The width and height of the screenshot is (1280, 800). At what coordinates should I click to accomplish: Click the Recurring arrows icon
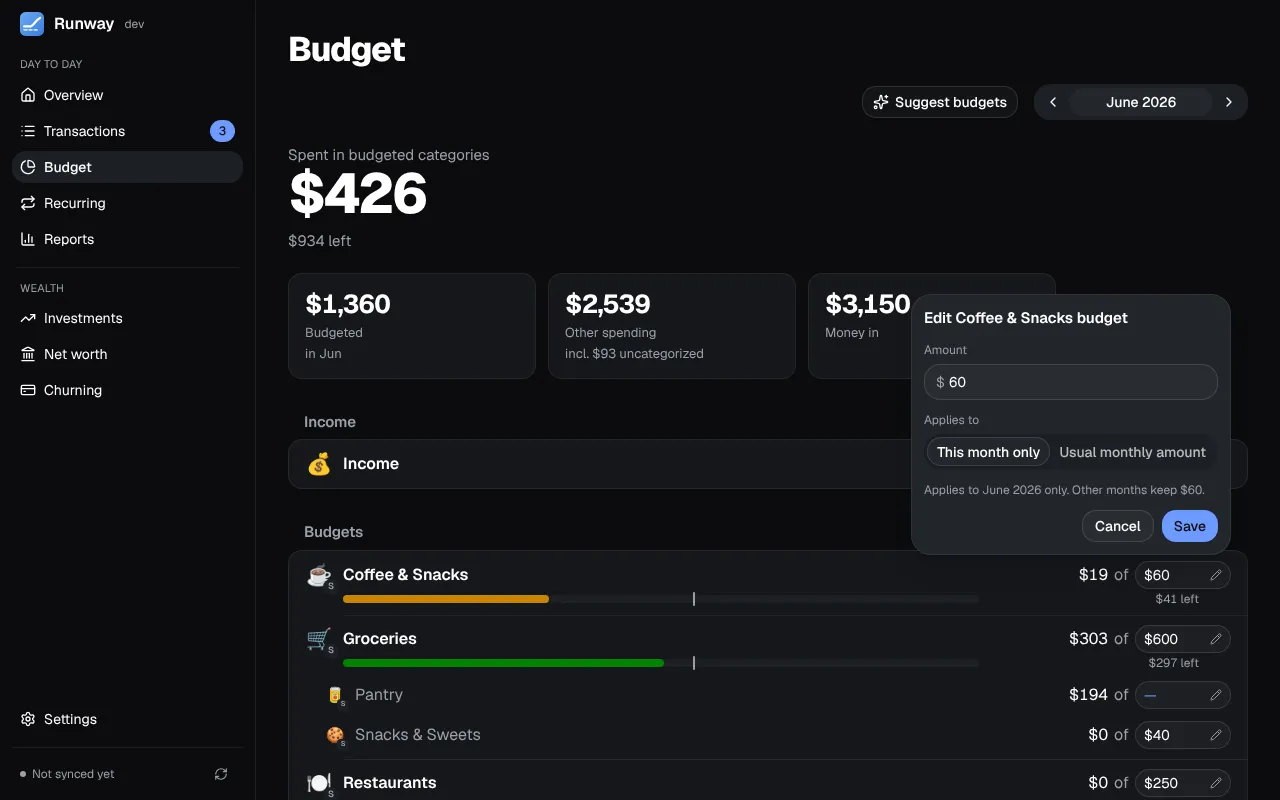[x=28, y=203]
